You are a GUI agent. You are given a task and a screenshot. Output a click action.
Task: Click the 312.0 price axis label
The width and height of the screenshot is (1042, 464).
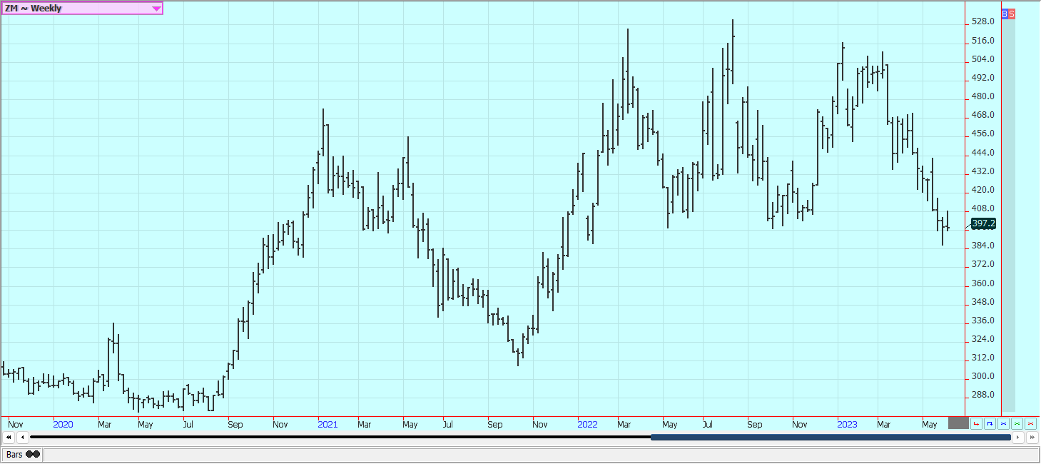(x=984, y=358)
